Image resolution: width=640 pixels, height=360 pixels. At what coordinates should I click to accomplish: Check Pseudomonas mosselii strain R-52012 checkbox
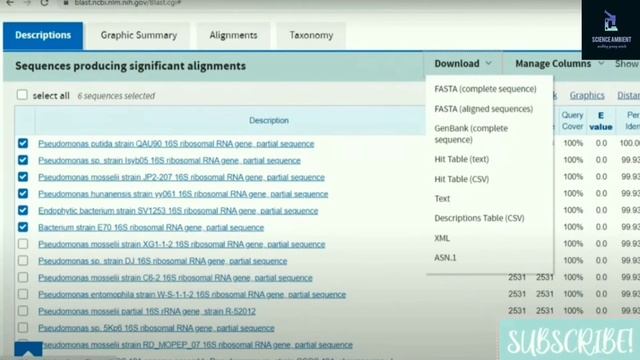click(23, 311)
